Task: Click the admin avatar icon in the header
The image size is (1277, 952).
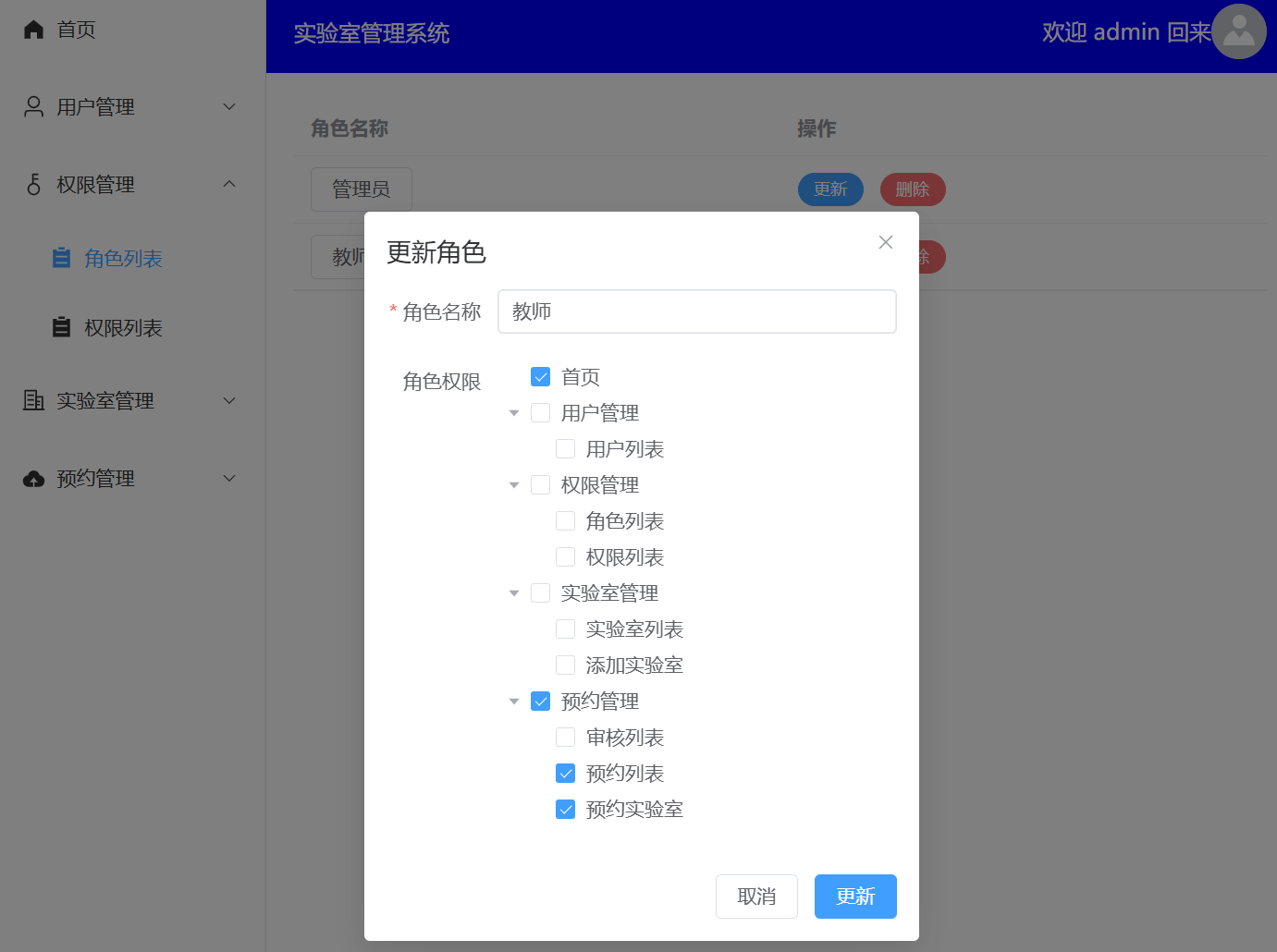Action: tap(1238, 31)
